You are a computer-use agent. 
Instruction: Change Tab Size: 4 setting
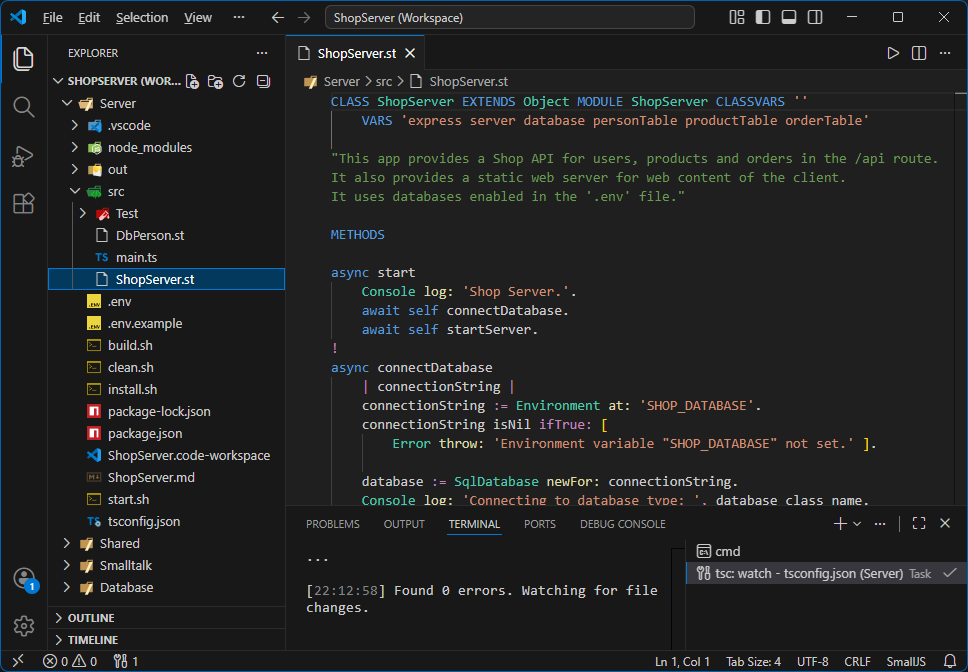(x=753, y=662)
